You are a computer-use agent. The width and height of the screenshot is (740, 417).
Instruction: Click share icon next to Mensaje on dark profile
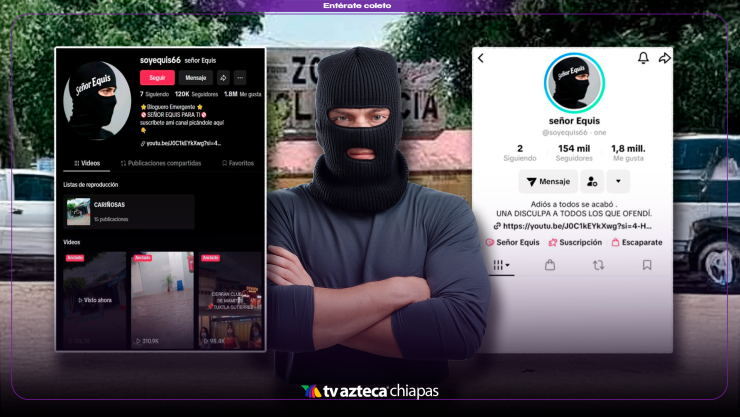click(223, 77)
